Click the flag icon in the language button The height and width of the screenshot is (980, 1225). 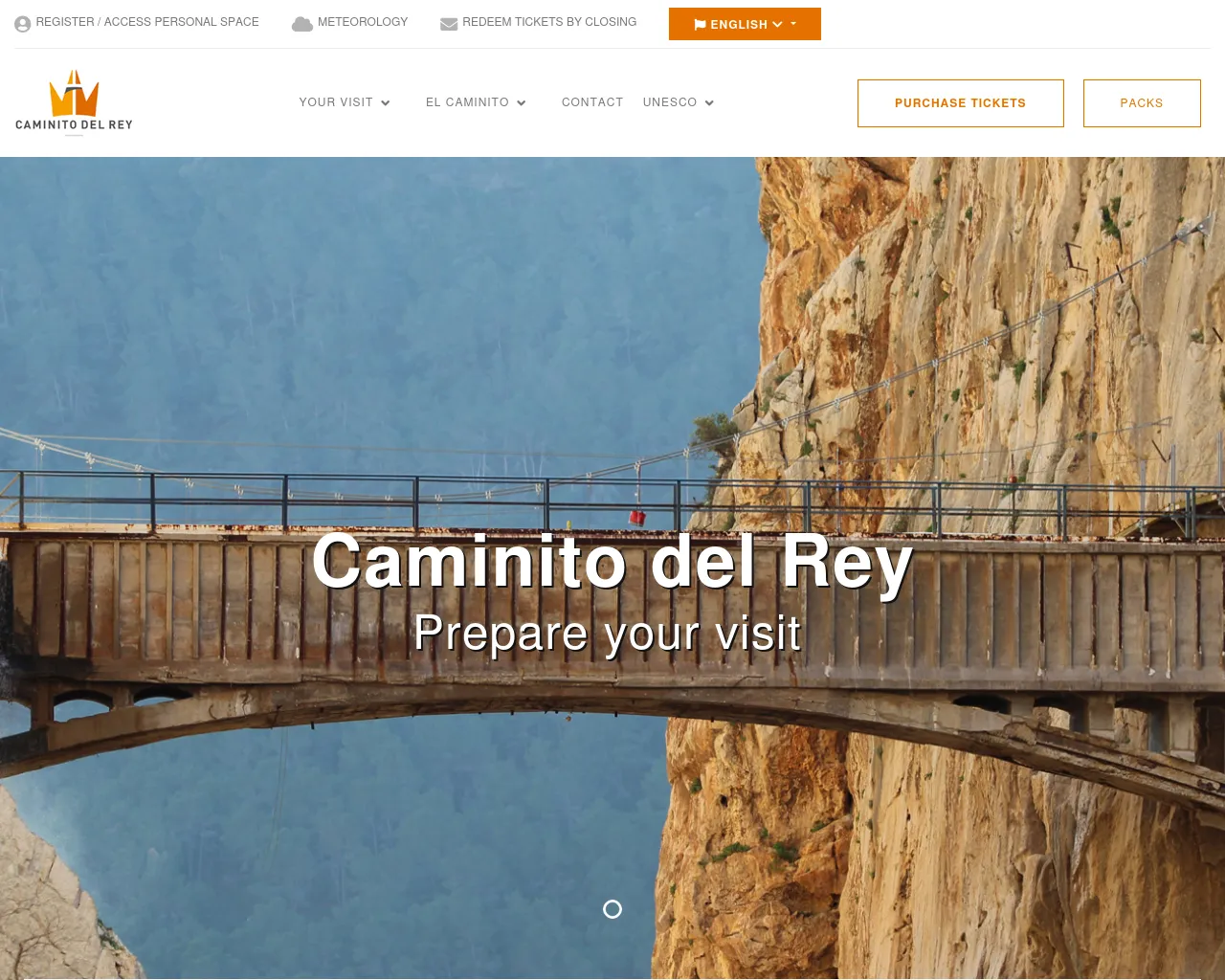(x=700, y=25)
